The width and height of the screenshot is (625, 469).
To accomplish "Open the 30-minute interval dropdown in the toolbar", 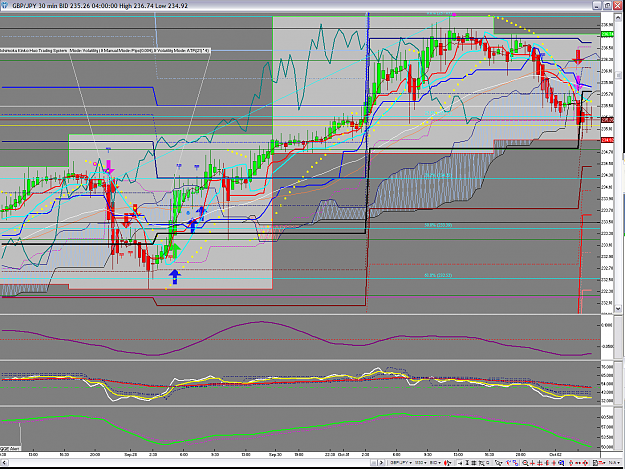I will coord(420,463).
